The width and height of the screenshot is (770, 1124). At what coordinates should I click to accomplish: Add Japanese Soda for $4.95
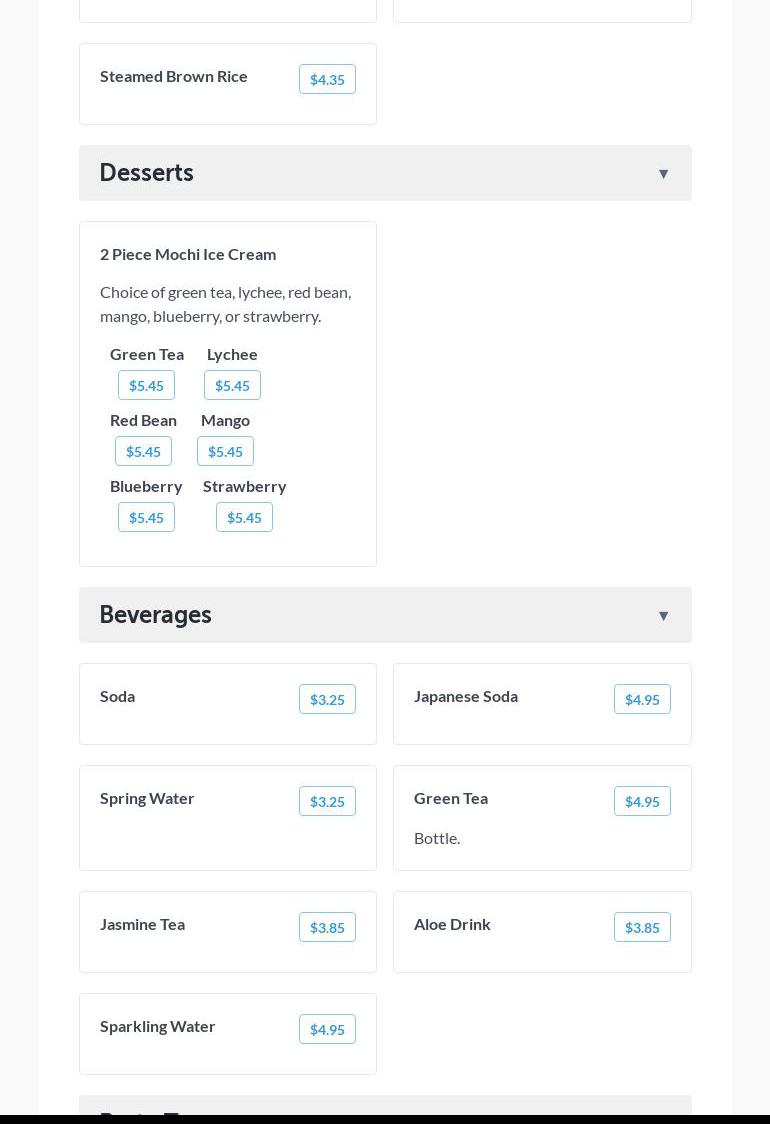coord(642,700)
